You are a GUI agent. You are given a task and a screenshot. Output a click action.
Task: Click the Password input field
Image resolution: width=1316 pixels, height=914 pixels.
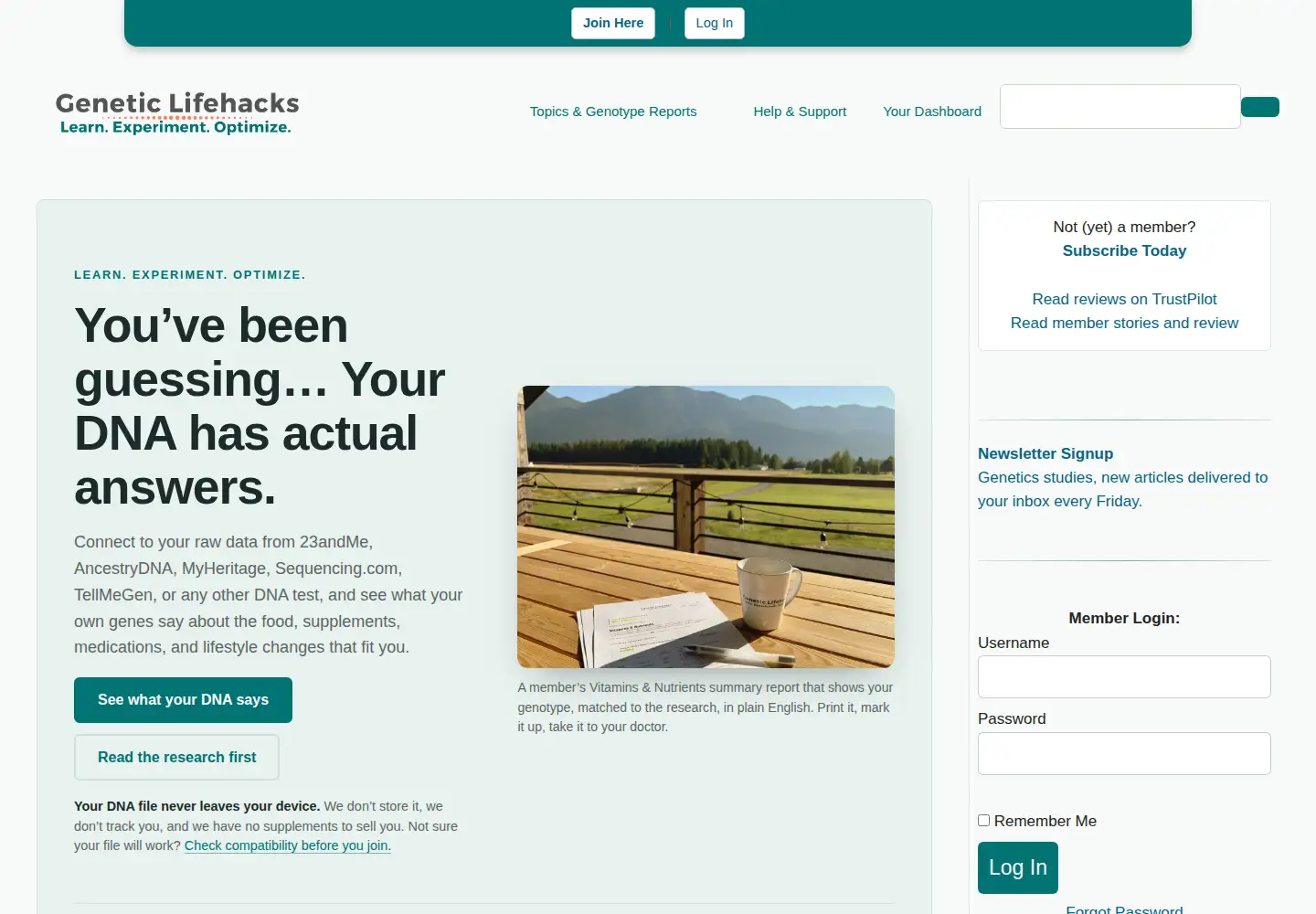click(1124, 754)
